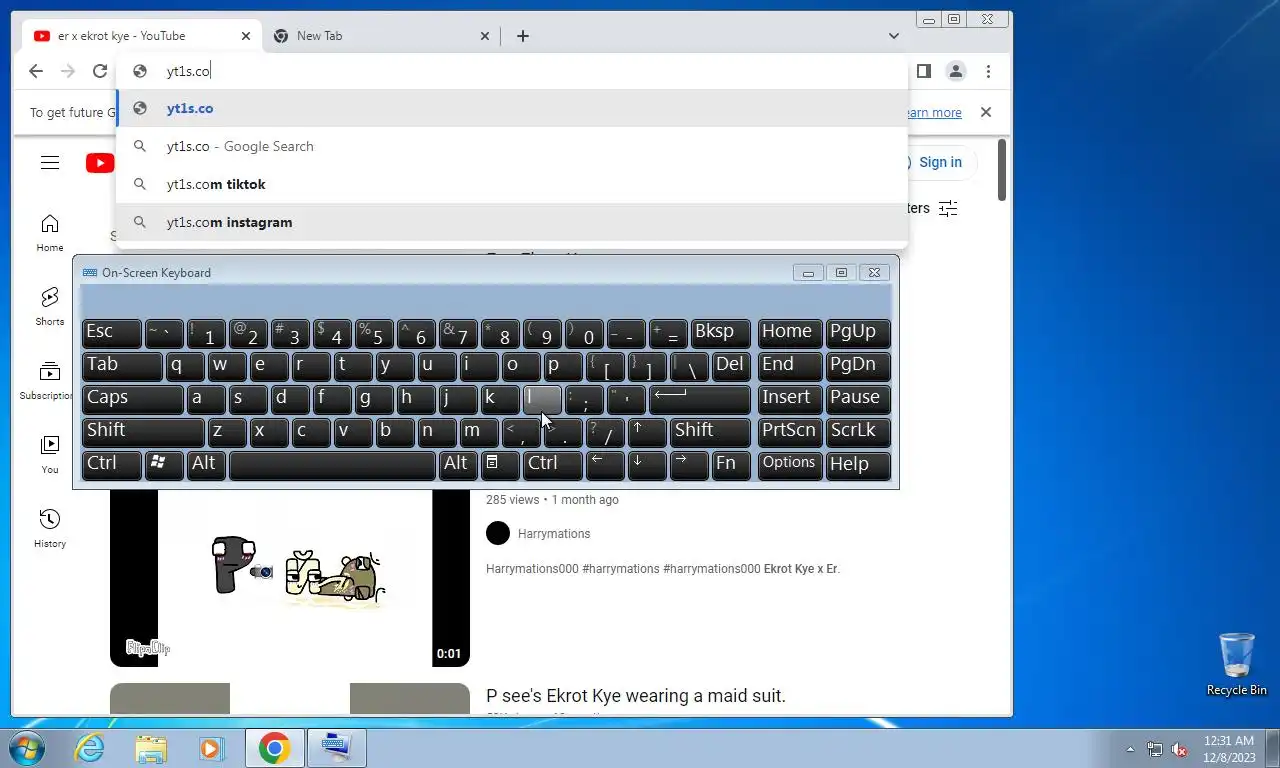Play the 0:01 Harrymations video thumbnail
The width and height of the screenshot is (1280, 768).
(290, 578)
